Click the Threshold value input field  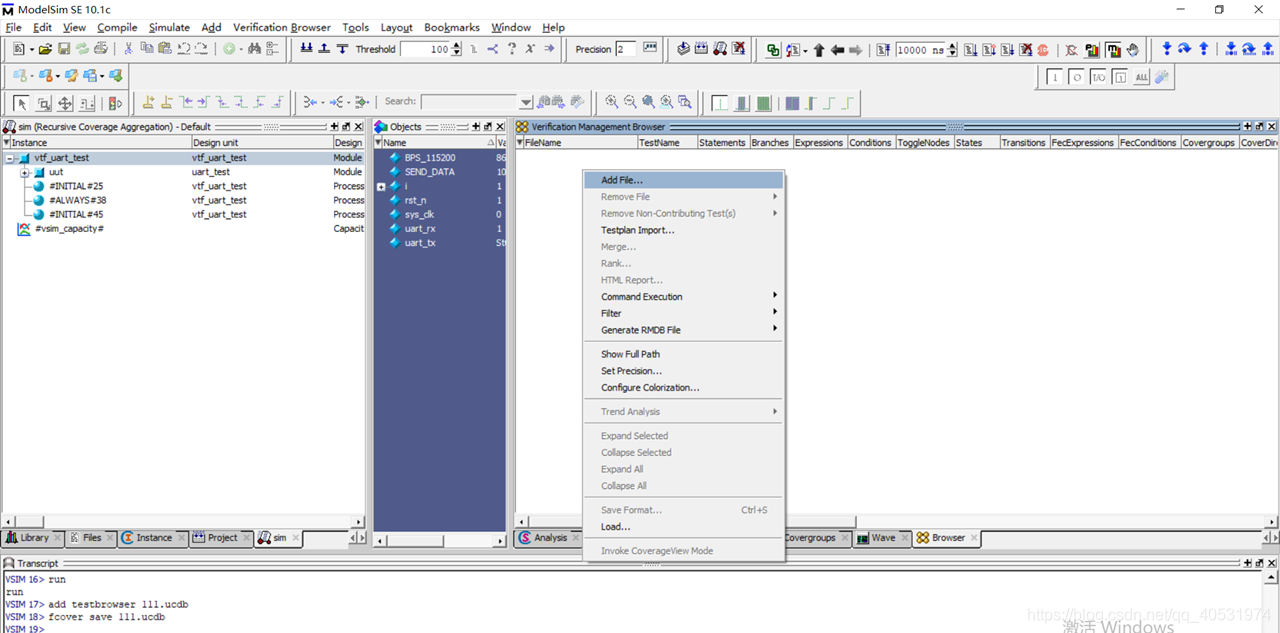[425, 49]
